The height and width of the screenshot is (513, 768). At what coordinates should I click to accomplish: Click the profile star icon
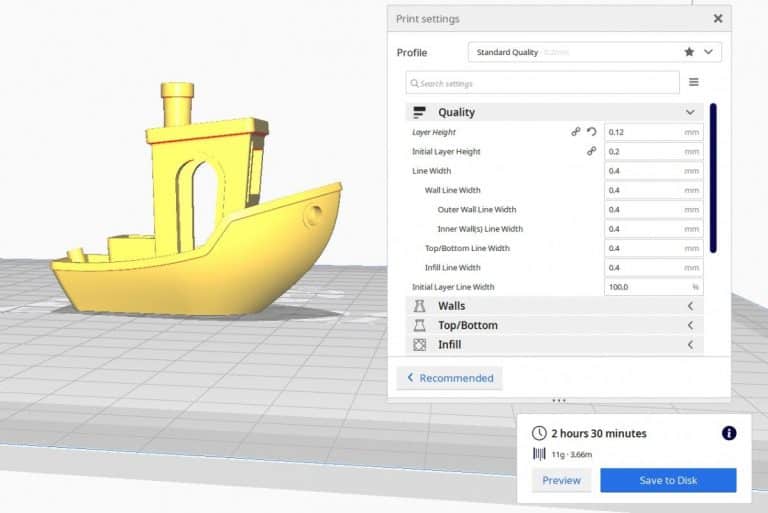(689, 52)
